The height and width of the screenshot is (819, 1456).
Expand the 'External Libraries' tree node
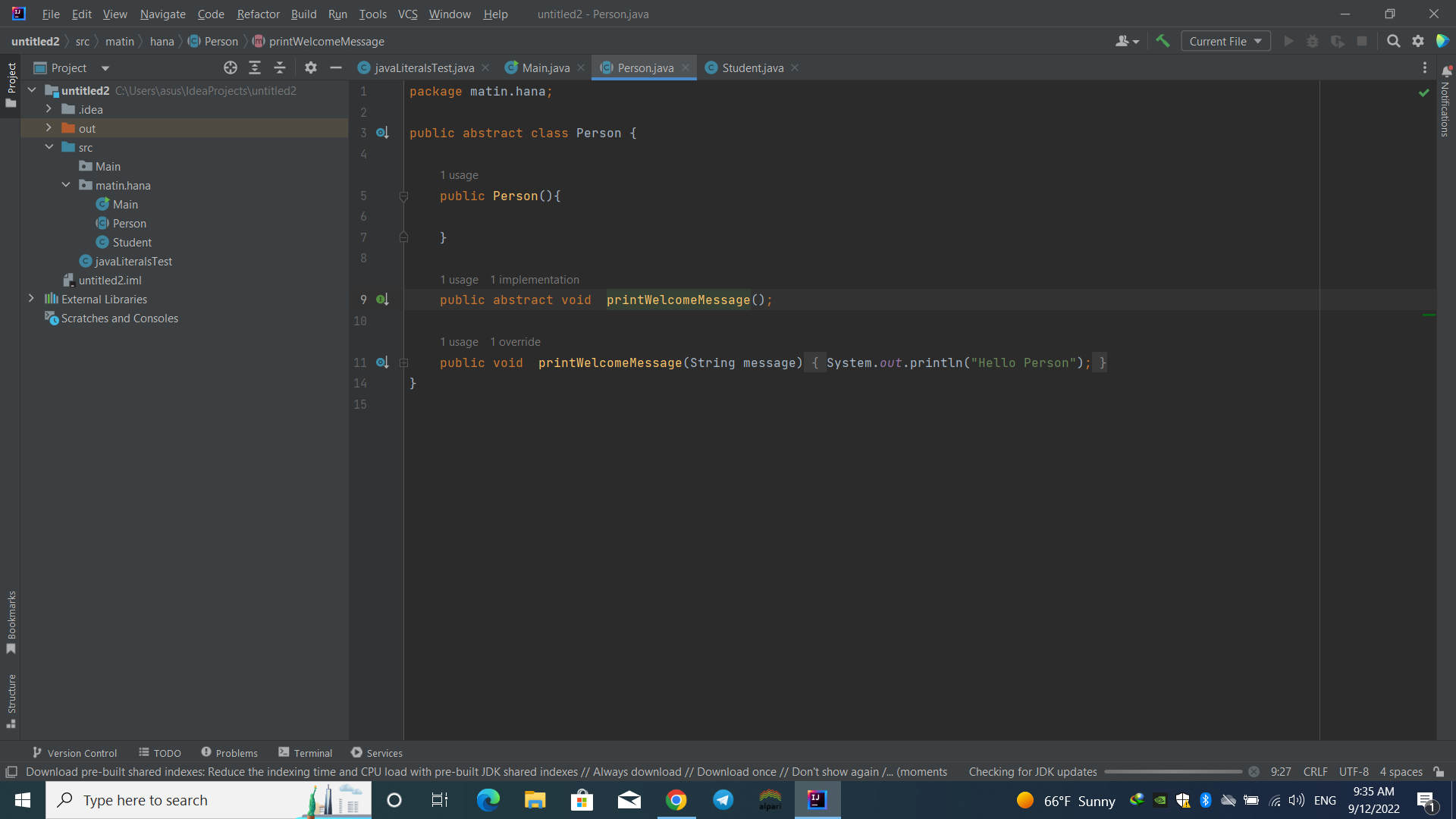click(x=30, y=299)
